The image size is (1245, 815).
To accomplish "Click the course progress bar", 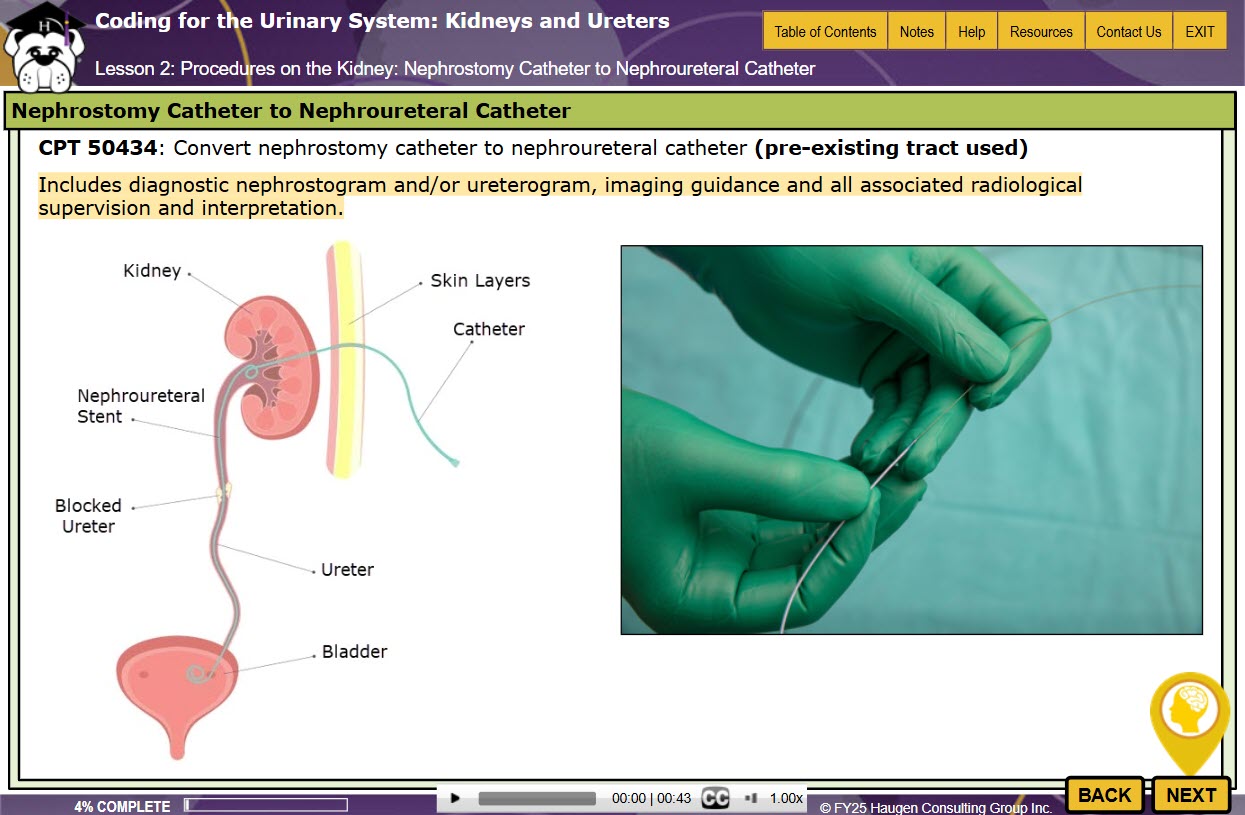I will (x=266, y=805).
